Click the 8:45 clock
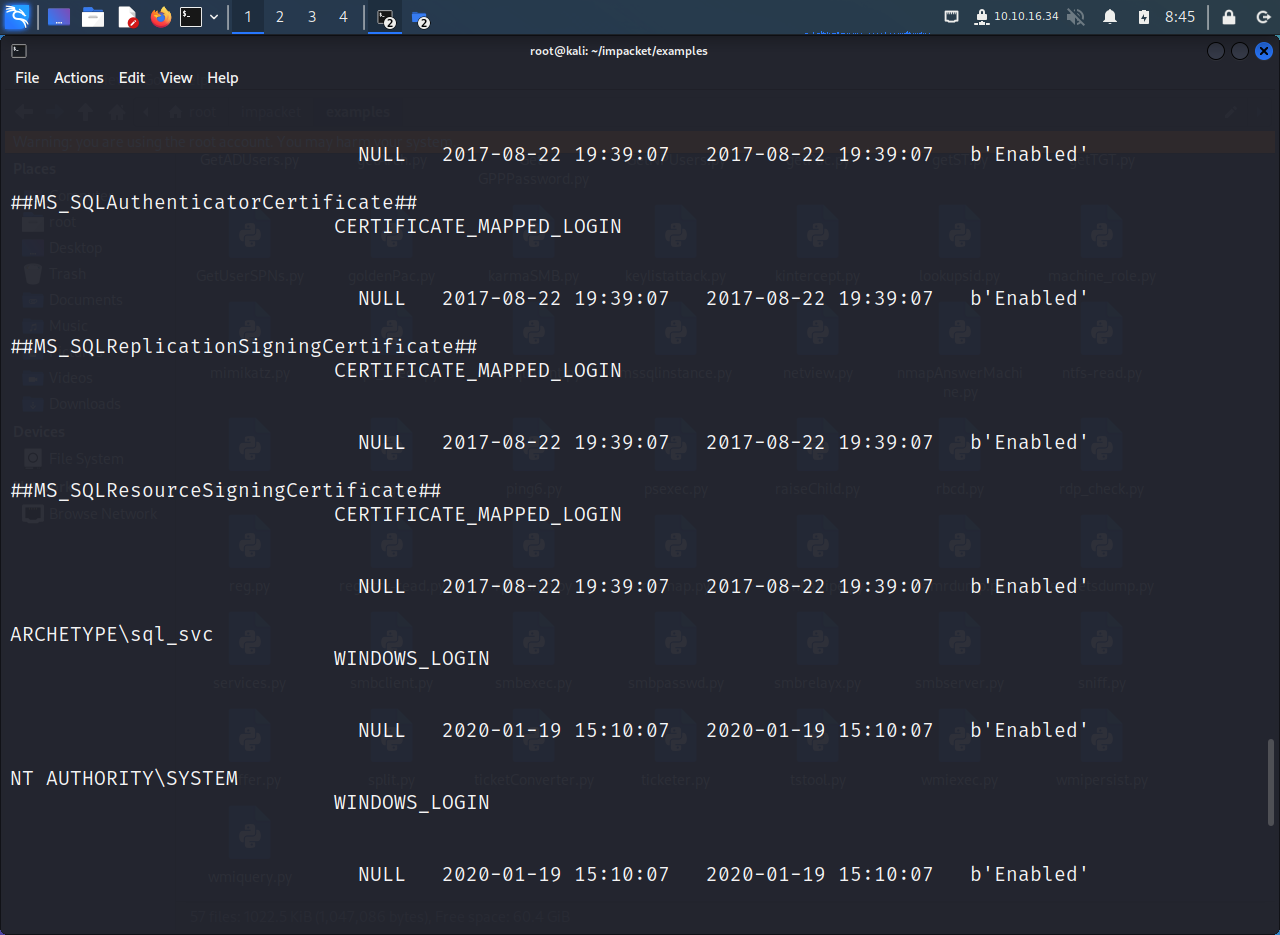Image resolution: width=1280 pixels, height=935 pixels. pyautogui.click(x=1180, y=17)
